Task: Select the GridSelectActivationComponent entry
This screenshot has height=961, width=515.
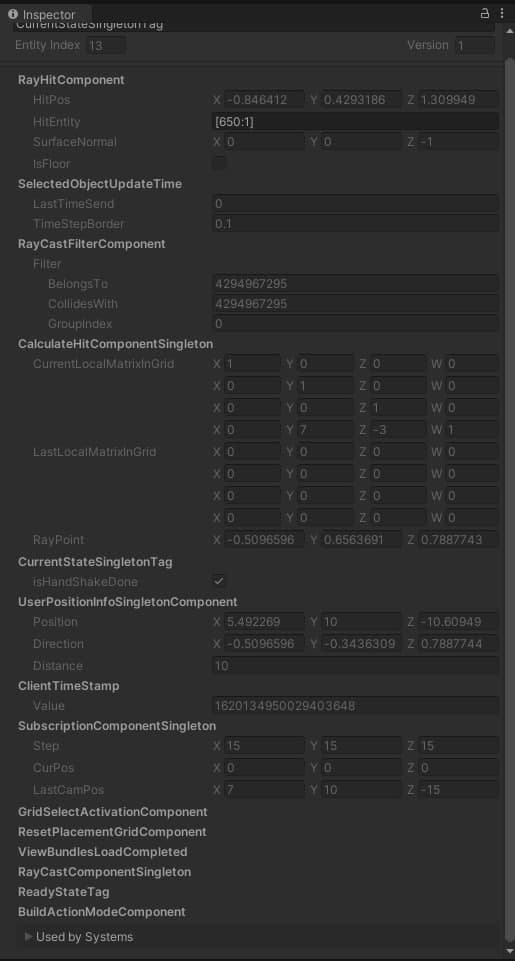Action: click(x=113, y=811)
